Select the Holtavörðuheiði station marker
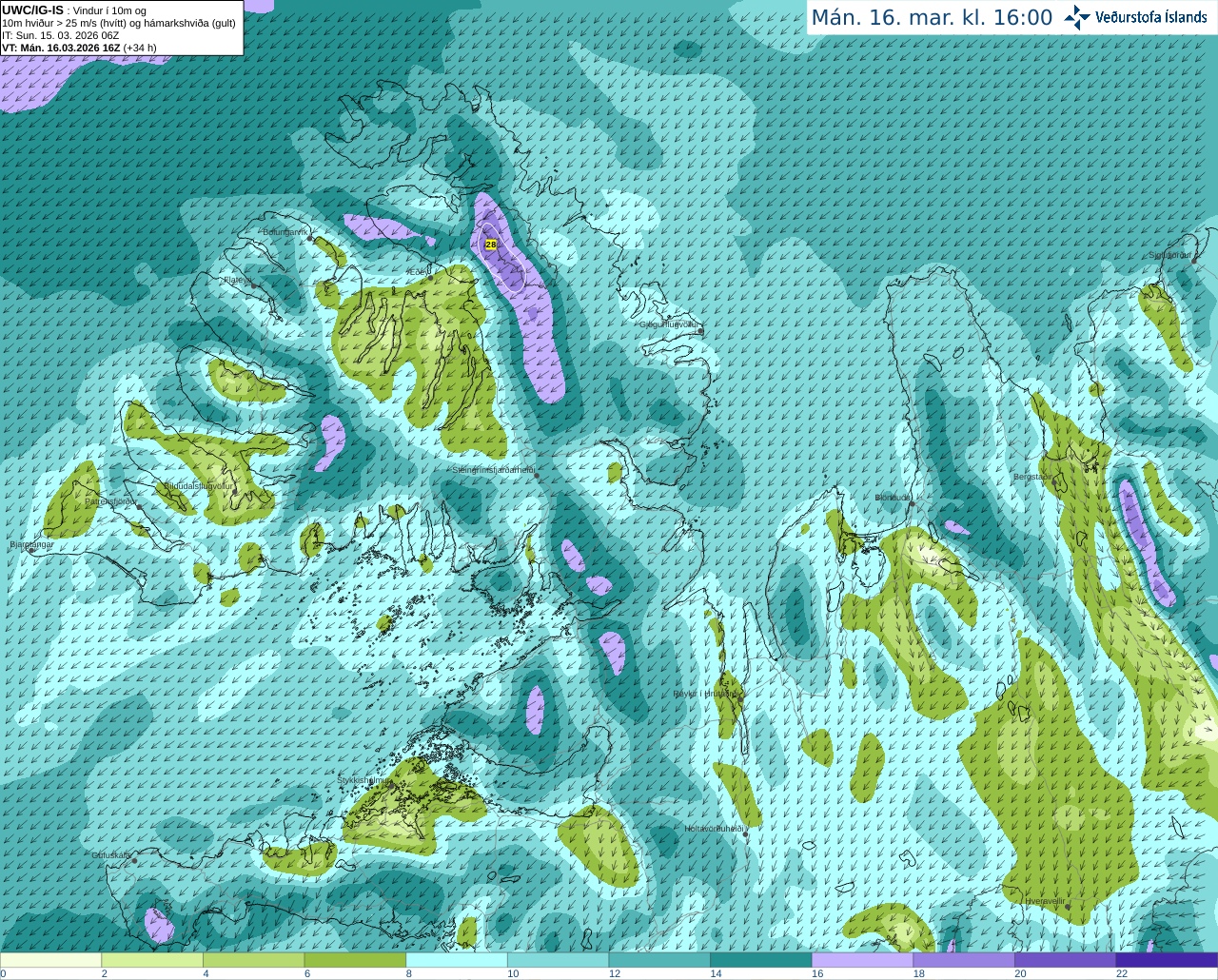Screen dimensions: 1218x980 [x=746, y=834]
